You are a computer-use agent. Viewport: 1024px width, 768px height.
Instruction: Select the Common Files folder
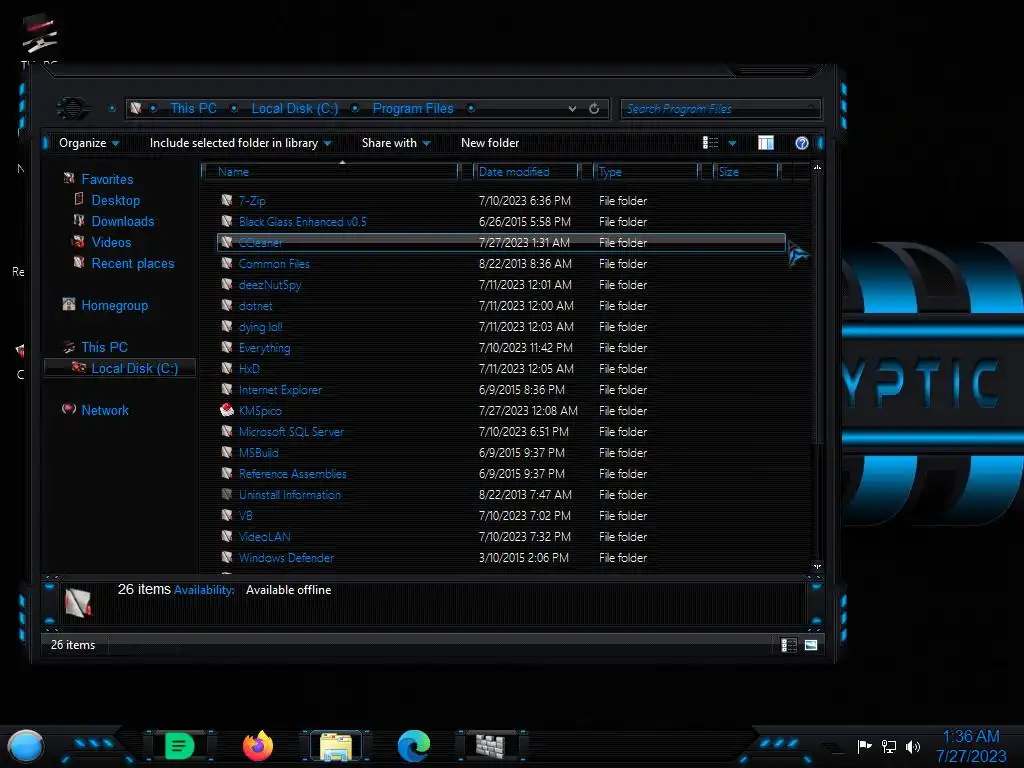(x=274, y=264)
